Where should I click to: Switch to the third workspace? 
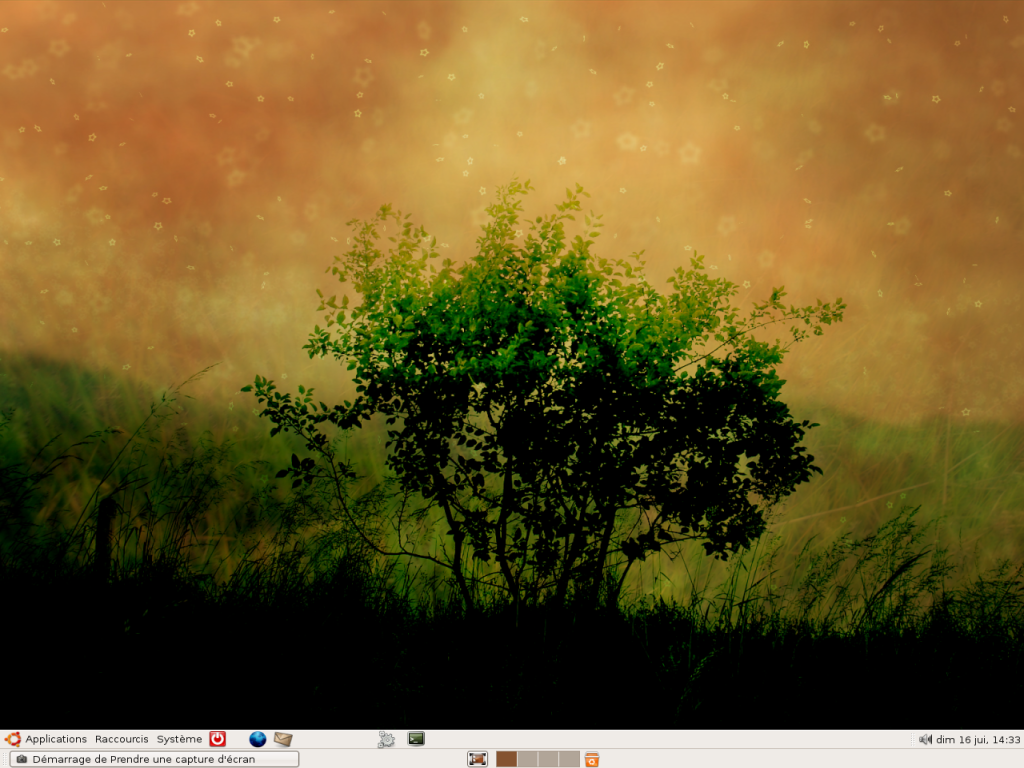(x=548, y=759)
